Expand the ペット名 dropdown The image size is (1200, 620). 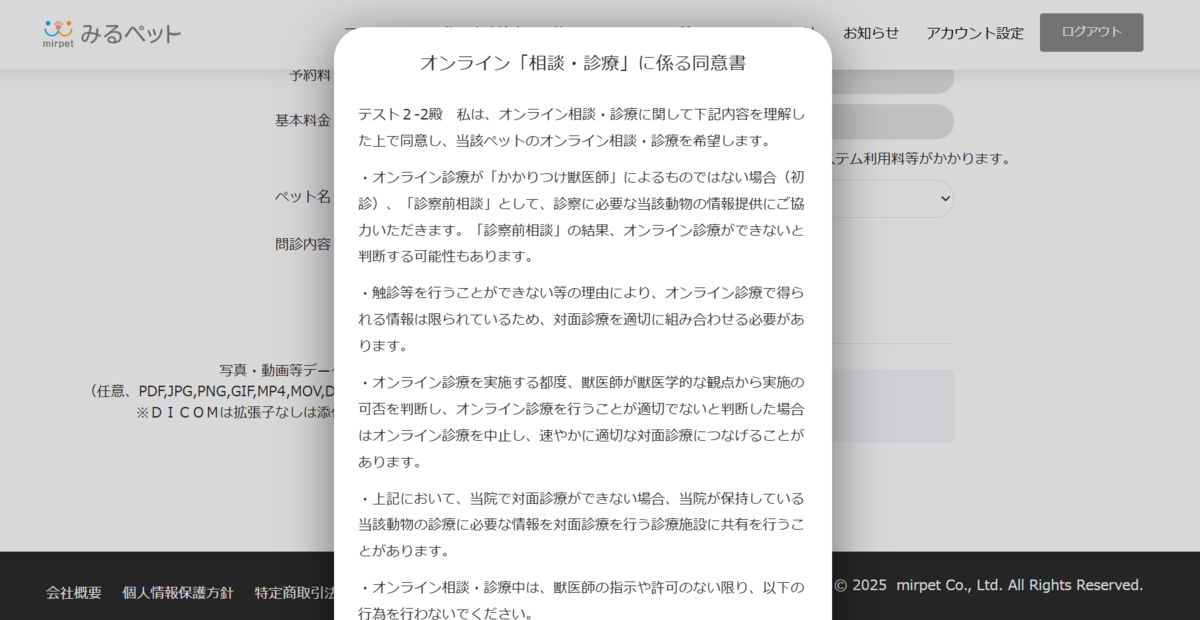[x=893, y=198]
